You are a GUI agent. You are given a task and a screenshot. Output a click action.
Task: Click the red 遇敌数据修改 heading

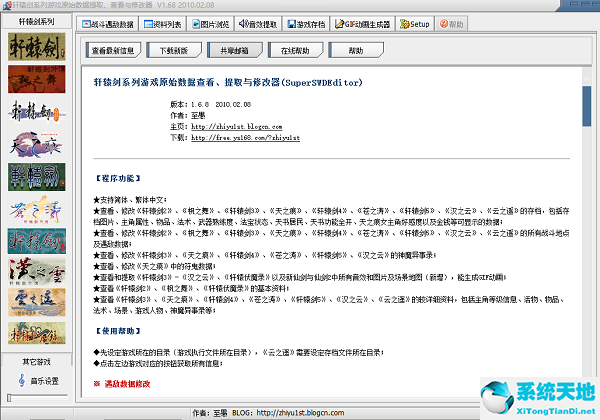[x=127, y=384]
